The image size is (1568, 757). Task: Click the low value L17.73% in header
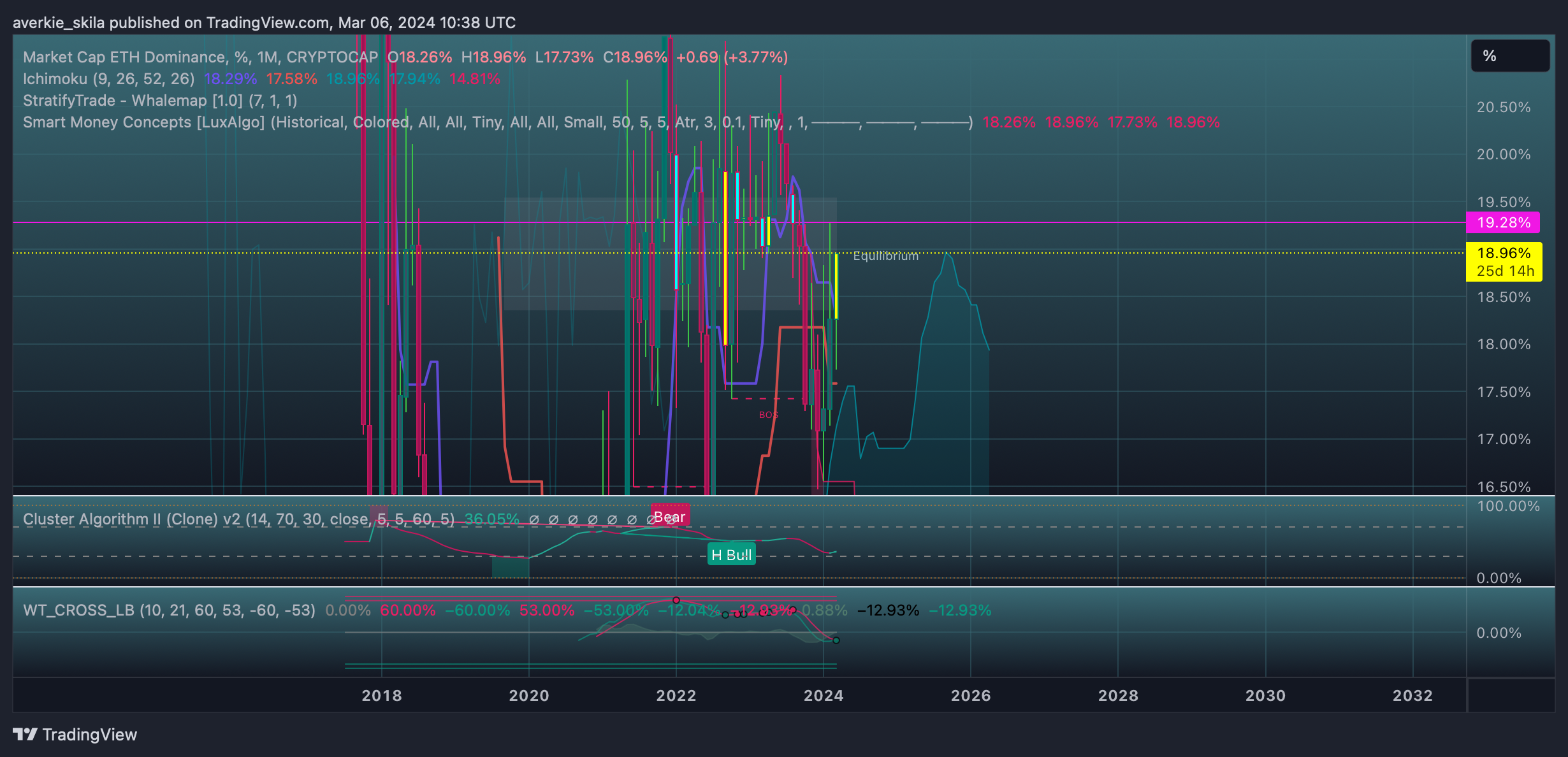pyautogui.click(x=564, y=57)
